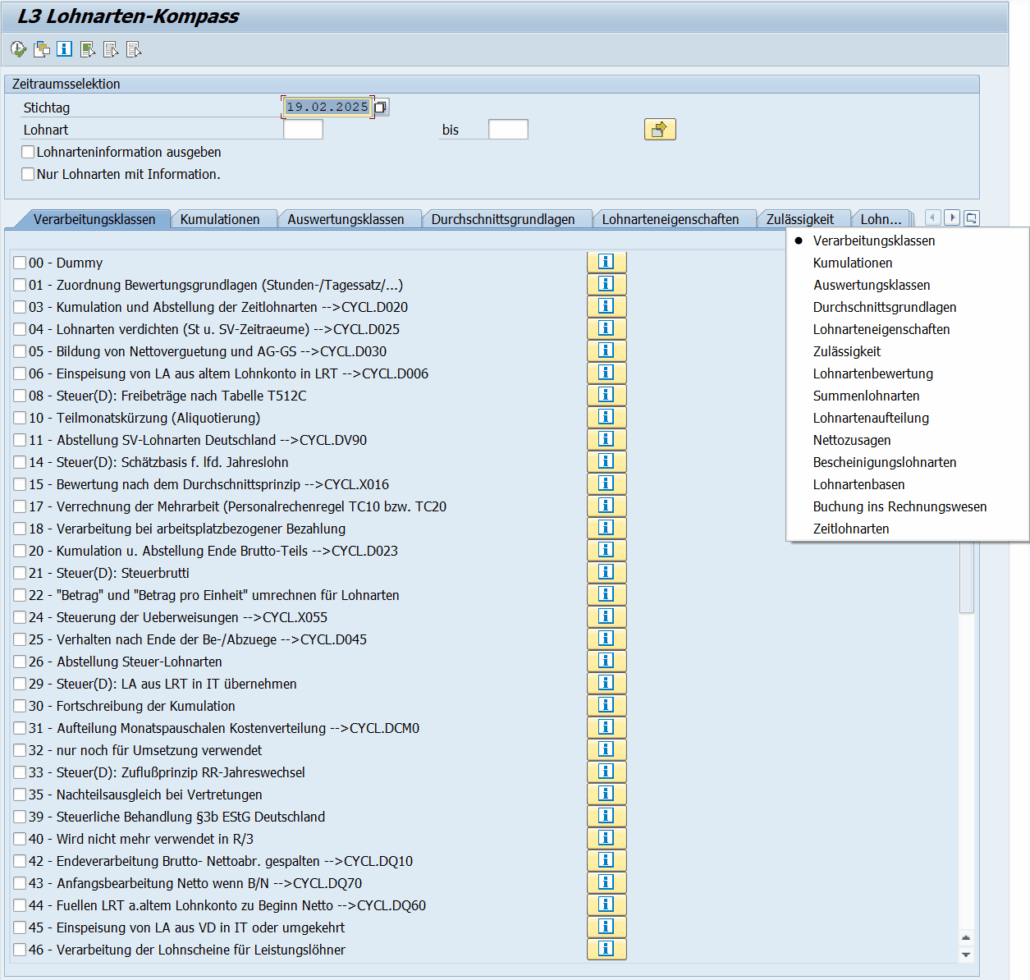1030x980 pixels.
Task: Open the Verarbeitungsklassen tab
Action: [95, 219]
